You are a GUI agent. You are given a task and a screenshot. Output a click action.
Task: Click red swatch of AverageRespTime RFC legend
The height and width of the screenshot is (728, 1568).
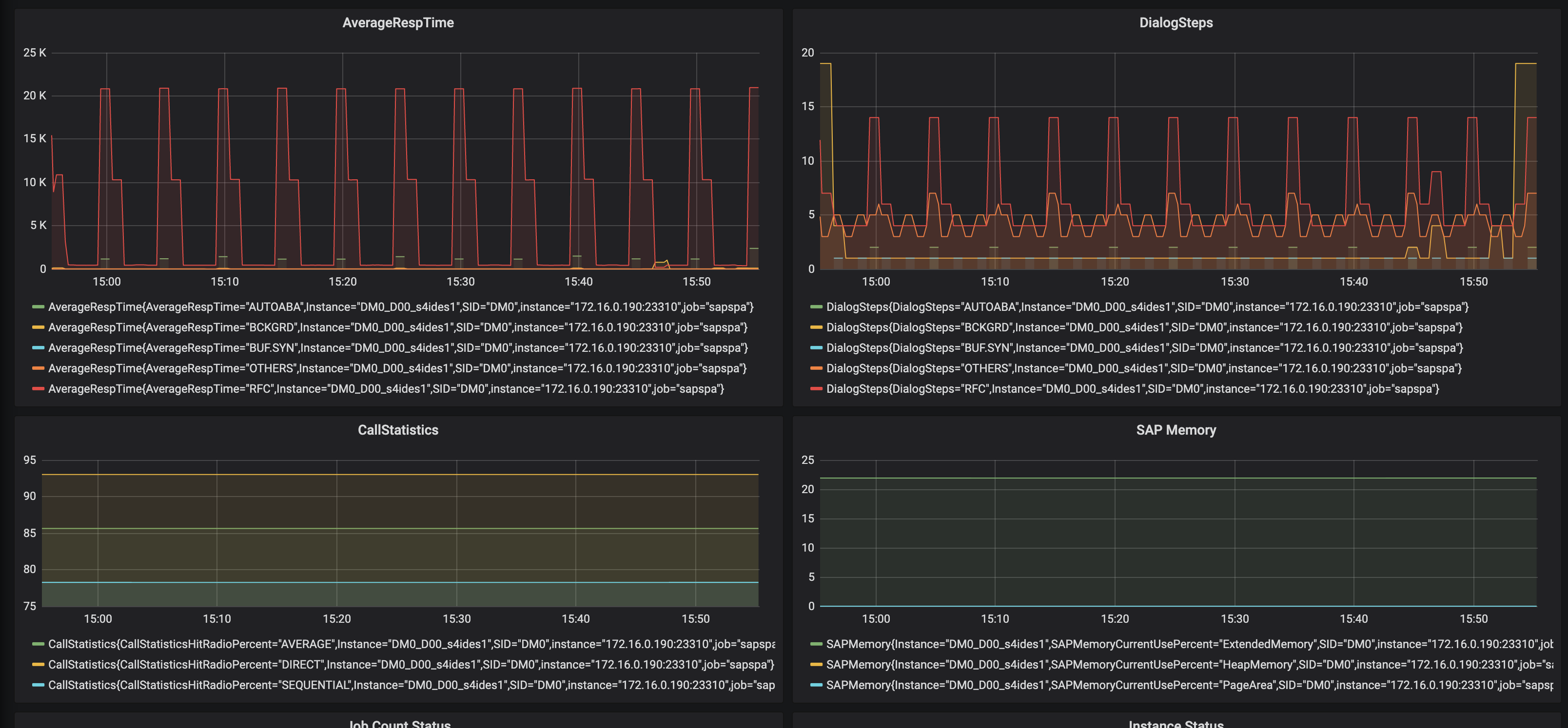coord(39,389)
